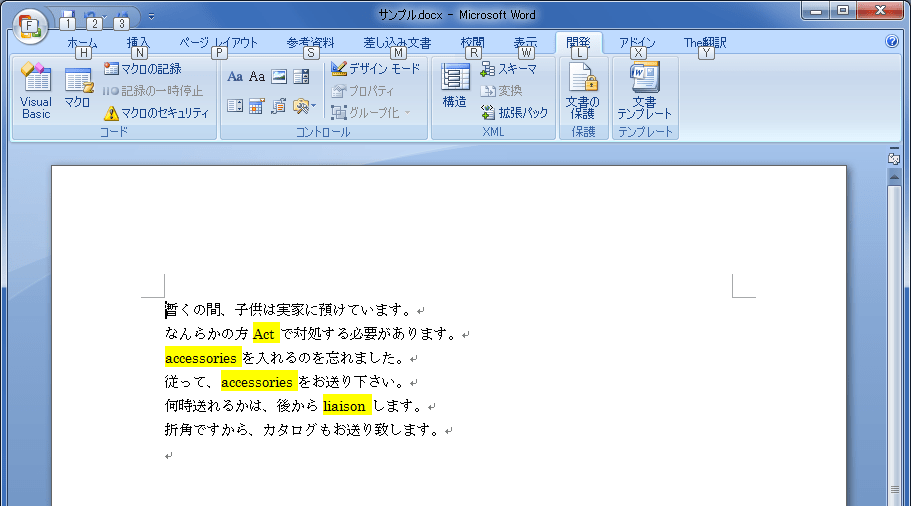The height and width of the screenshot is (506, 911).
Task: Toggle デザイン モード (Design Mode)
Action: click(x=376, y=69)
